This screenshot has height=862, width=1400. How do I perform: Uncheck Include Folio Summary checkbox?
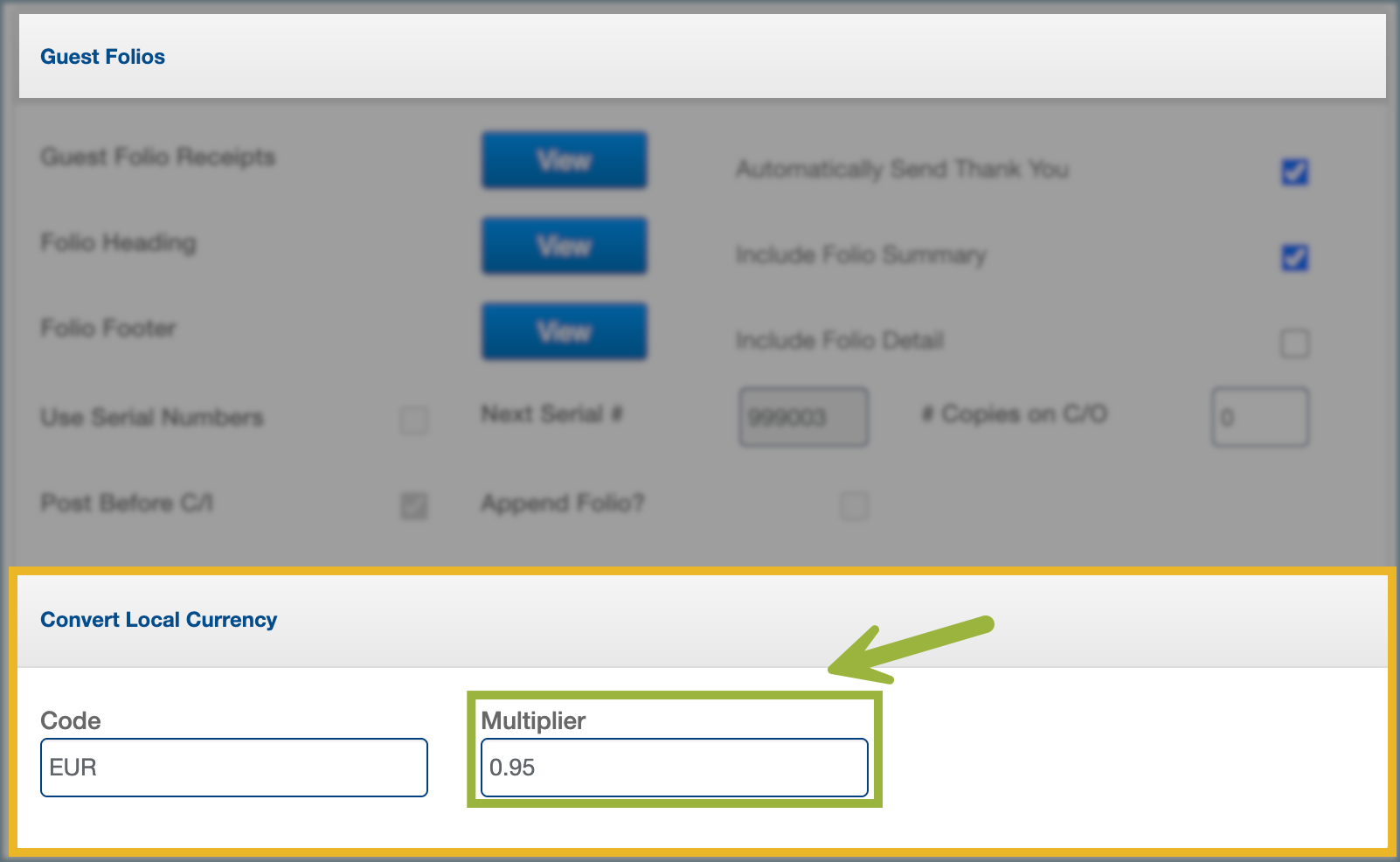pos(1294,257)
